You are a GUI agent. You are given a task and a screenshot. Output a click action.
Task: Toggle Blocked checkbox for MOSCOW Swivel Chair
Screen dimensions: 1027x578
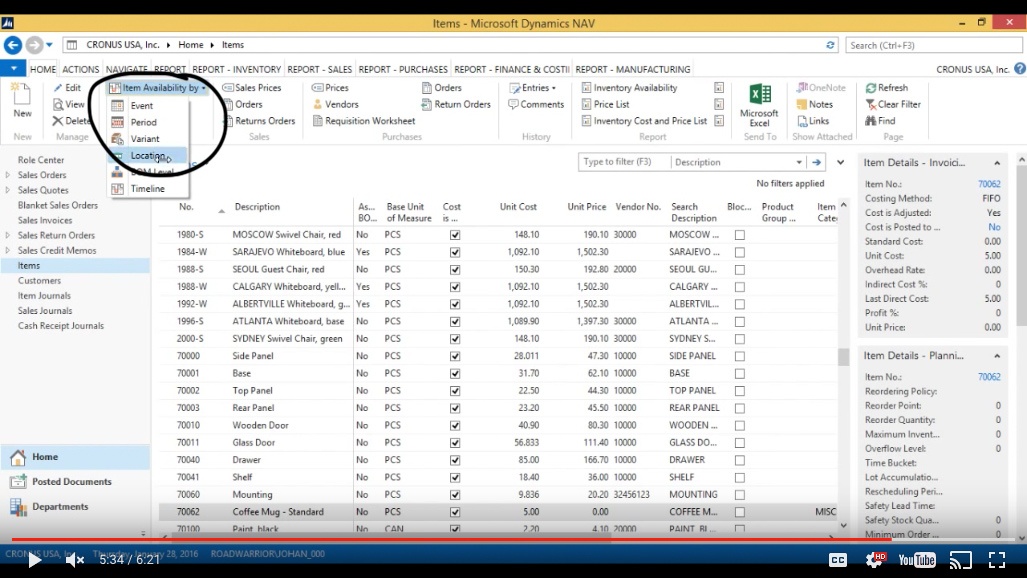[x=739, y=235]
